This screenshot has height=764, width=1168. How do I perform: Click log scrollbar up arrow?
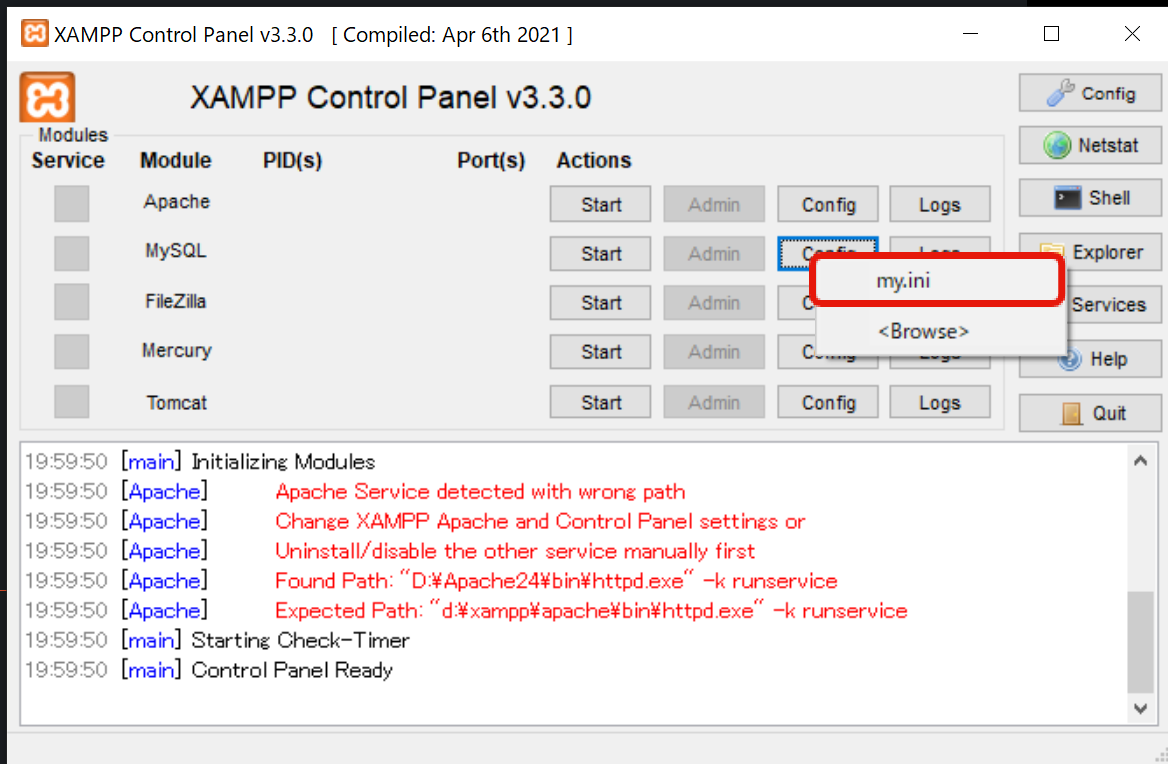1140,461
